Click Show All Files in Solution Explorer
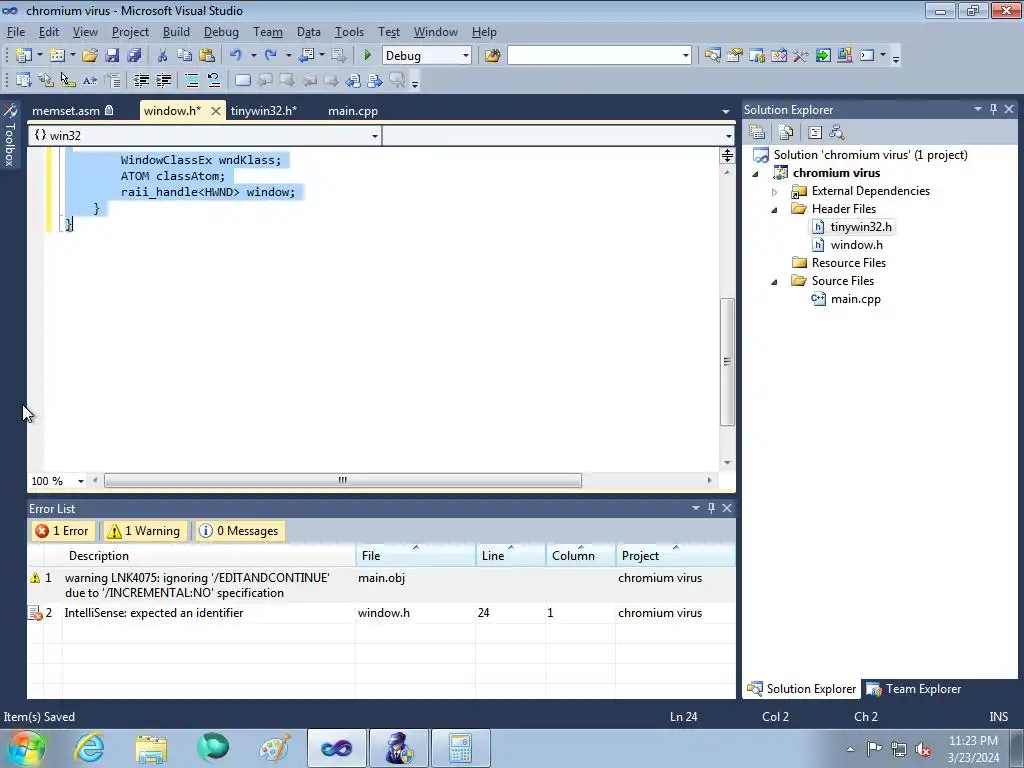Viewport: 1024px width, 768px height. 786,133
